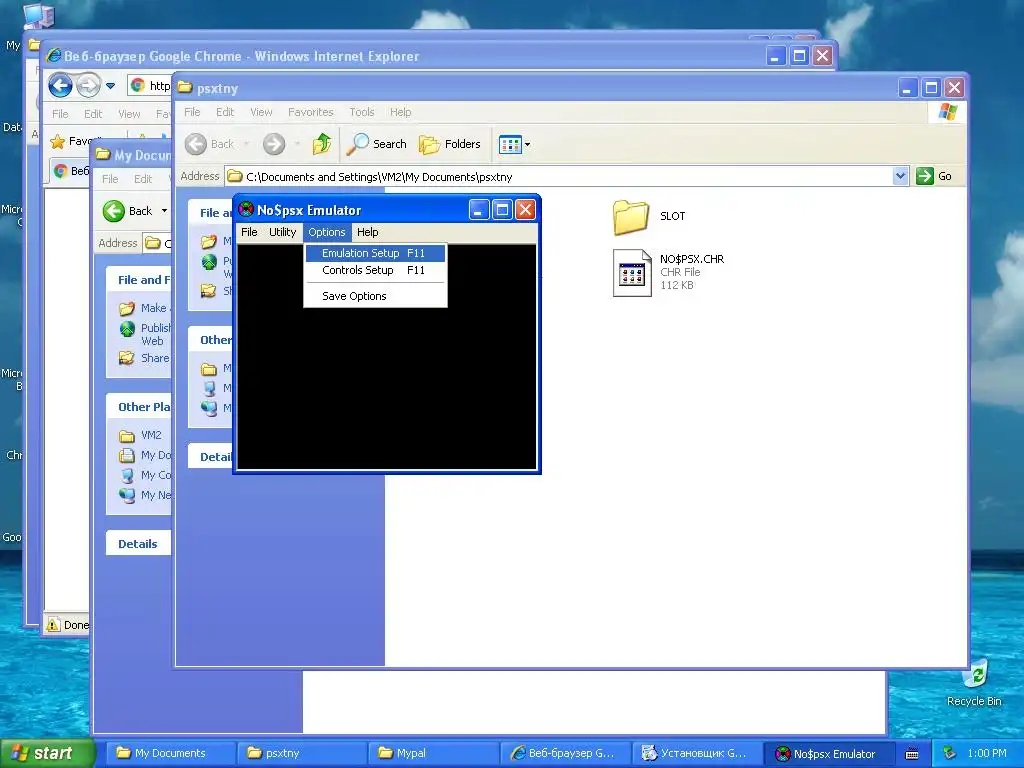Choose Controls Setup from the Options menu
1024x768 pixels.
pyautogui.click(x=376, y=270)
